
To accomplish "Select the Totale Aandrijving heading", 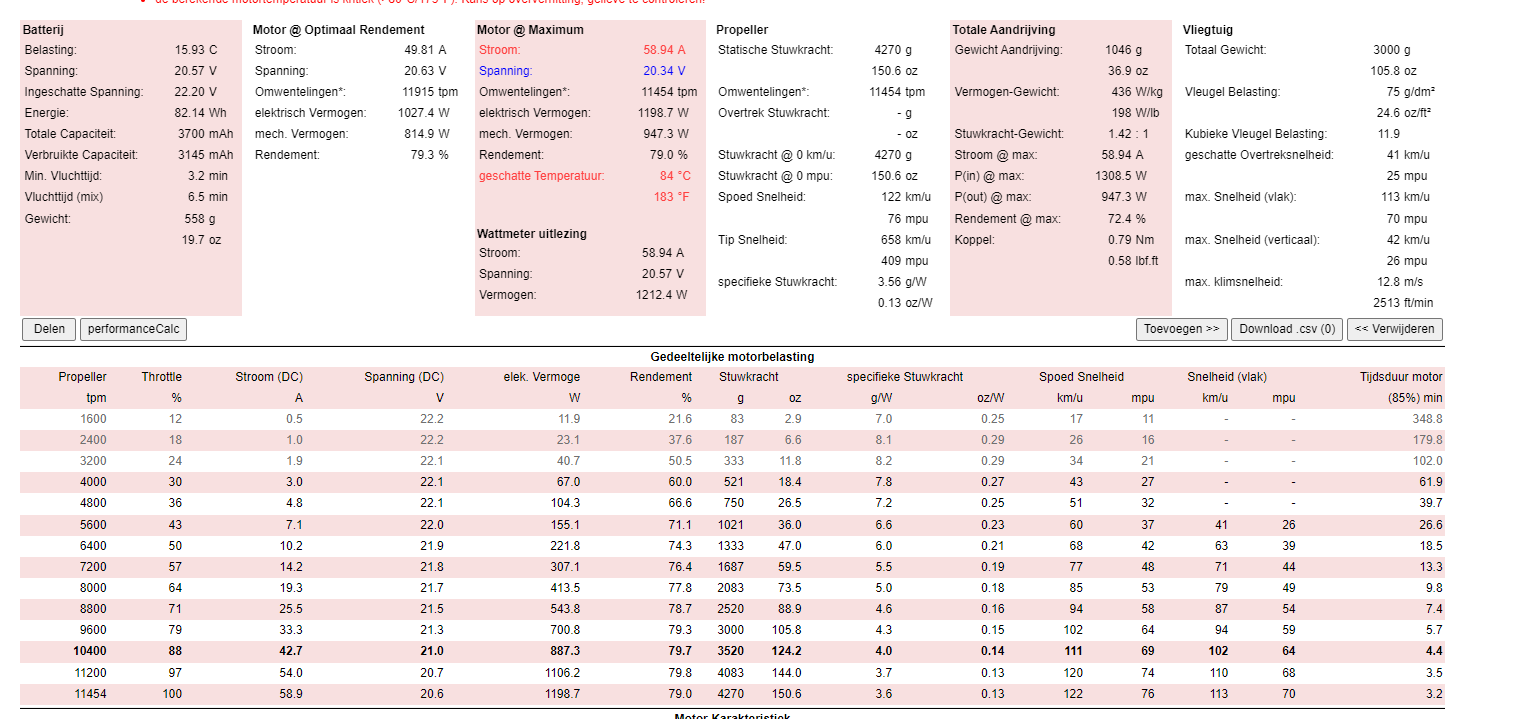I will [x=1004, y=30].
